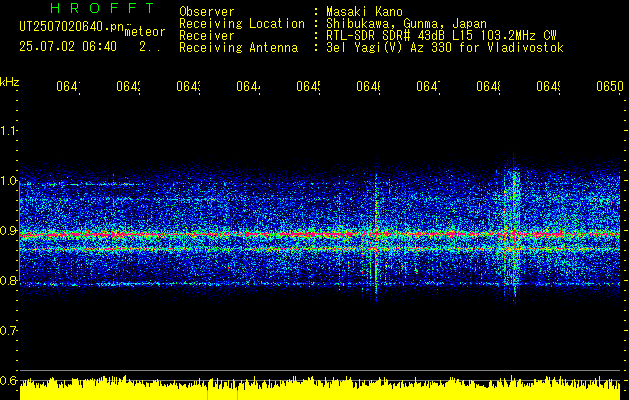Click the strong red carrier line near 0.9 kHz
This screenshot has height=400, width=629.
click(320, 234)
